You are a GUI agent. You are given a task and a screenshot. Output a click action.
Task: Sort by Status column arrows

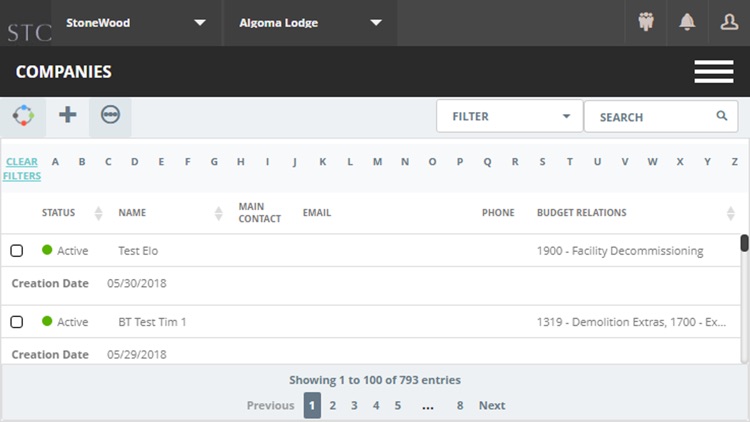coord(99,213)
